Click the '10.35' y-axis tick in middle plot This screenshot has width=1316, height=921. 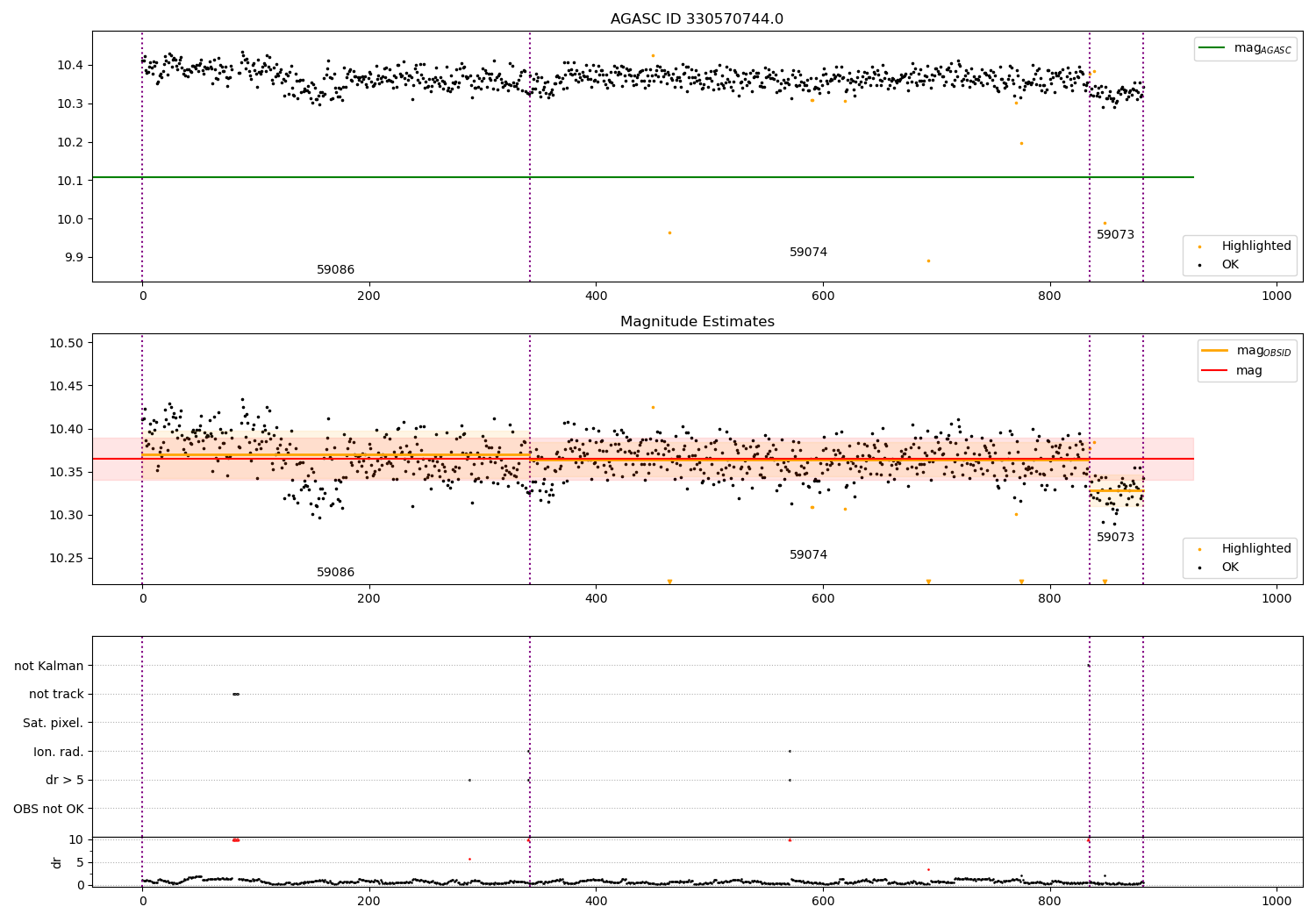[66, 472]
